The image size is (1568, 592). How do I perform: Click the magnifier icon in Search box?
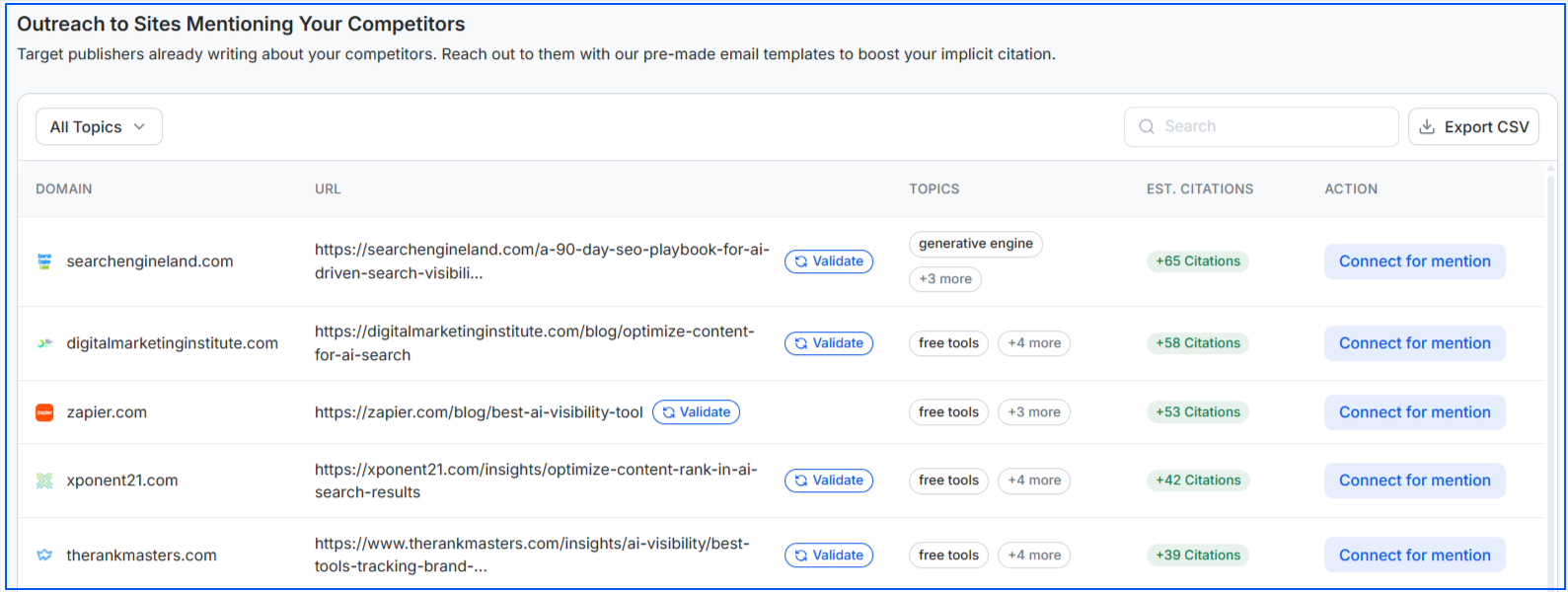tap(1147, 126)
